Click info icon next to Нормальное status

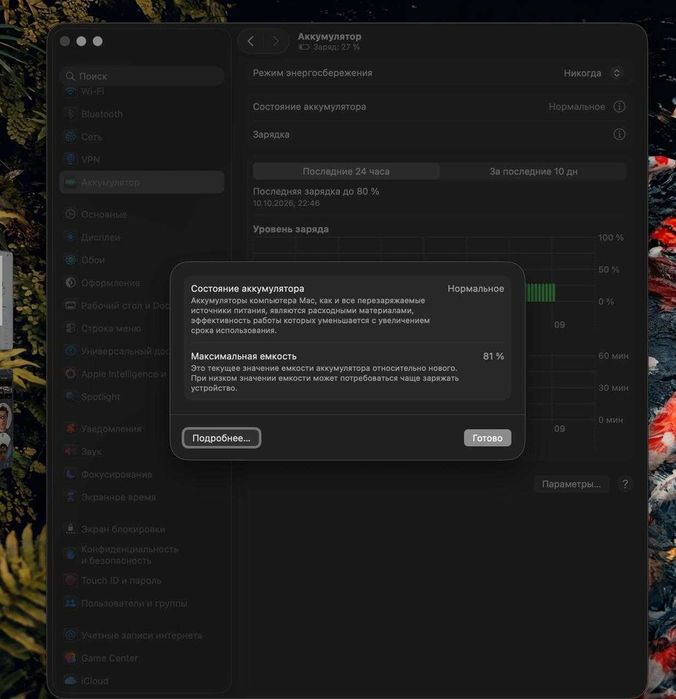click(619, 107)
